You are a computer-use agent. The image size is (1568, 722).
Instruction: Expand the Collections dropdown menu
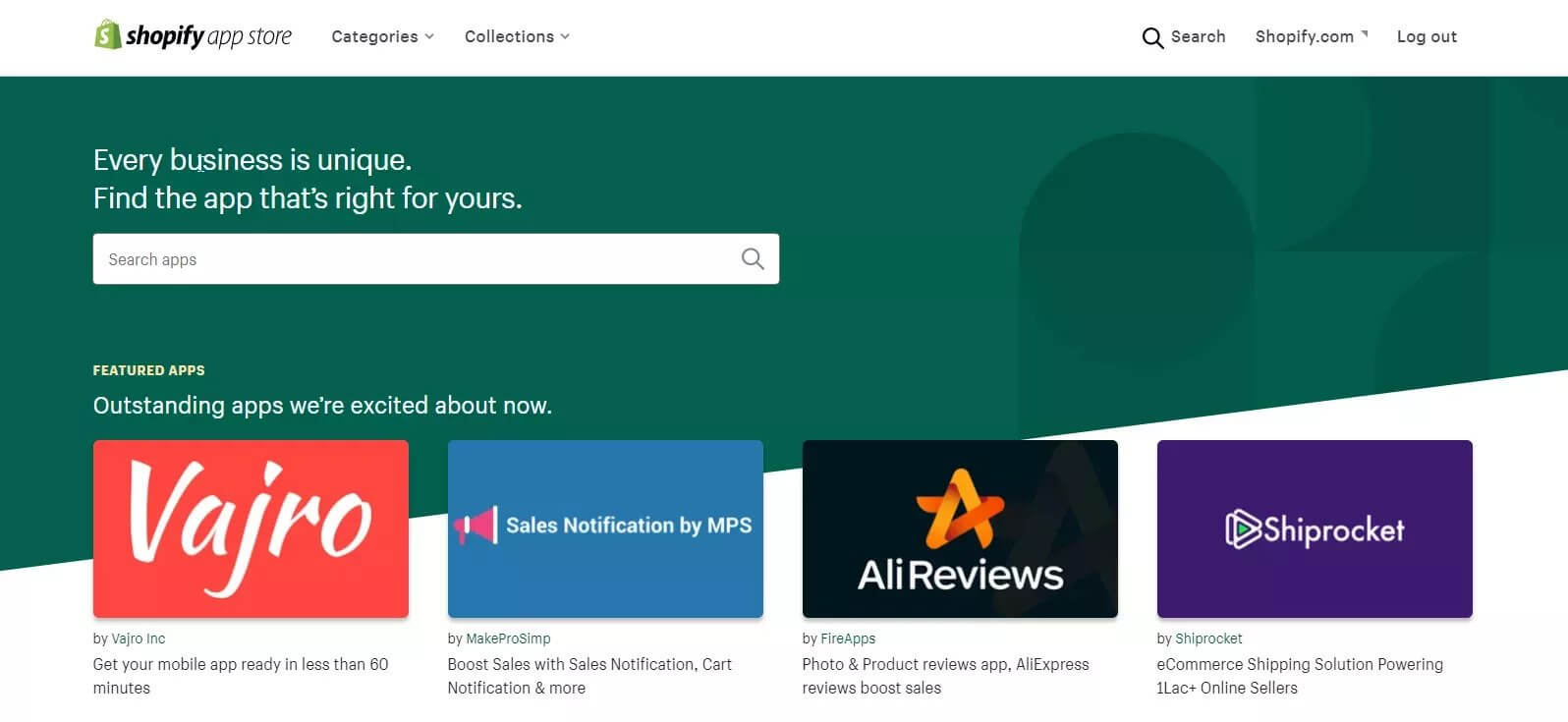(517, 36)
